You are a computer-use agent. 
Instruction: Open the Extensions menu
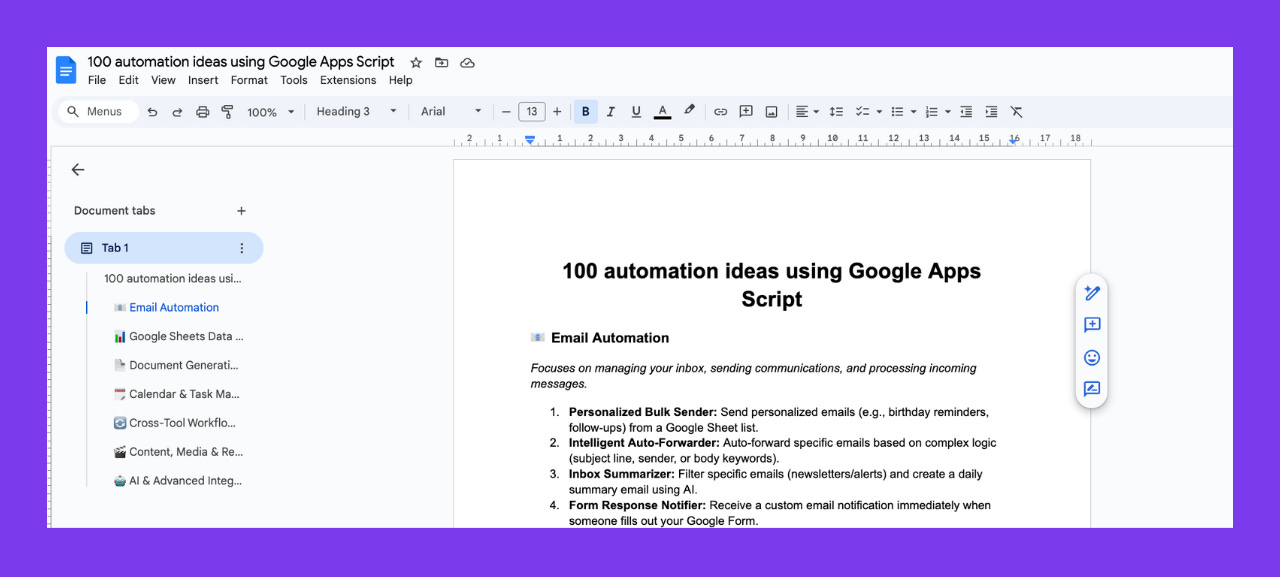[348, 80]
